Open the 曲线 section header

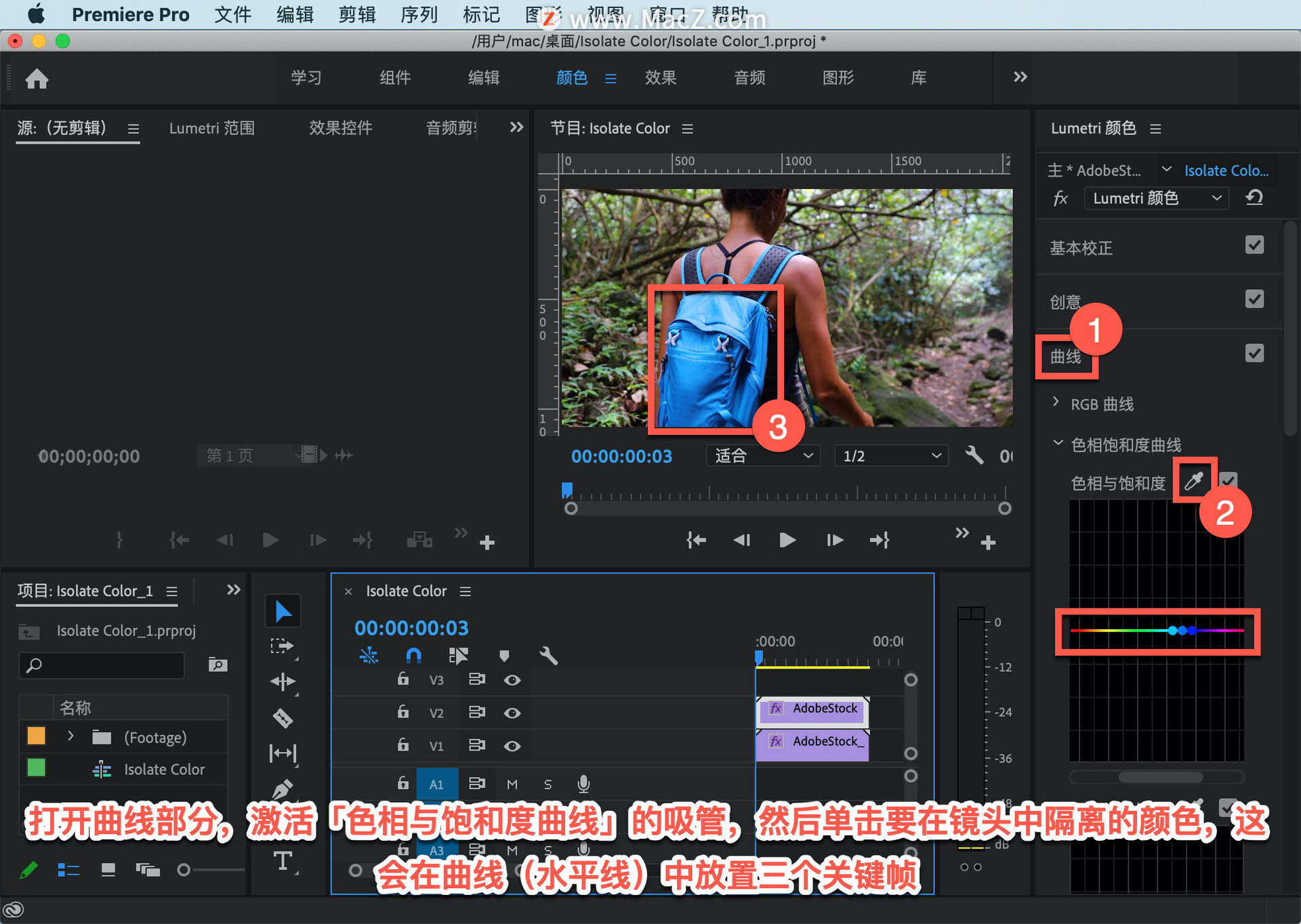click(x=1066, y=356)
